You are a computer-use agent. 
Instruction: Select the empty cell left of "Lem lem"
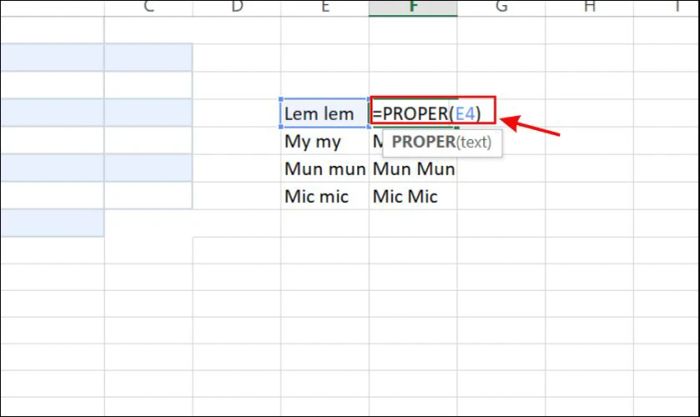pos(237,114)
